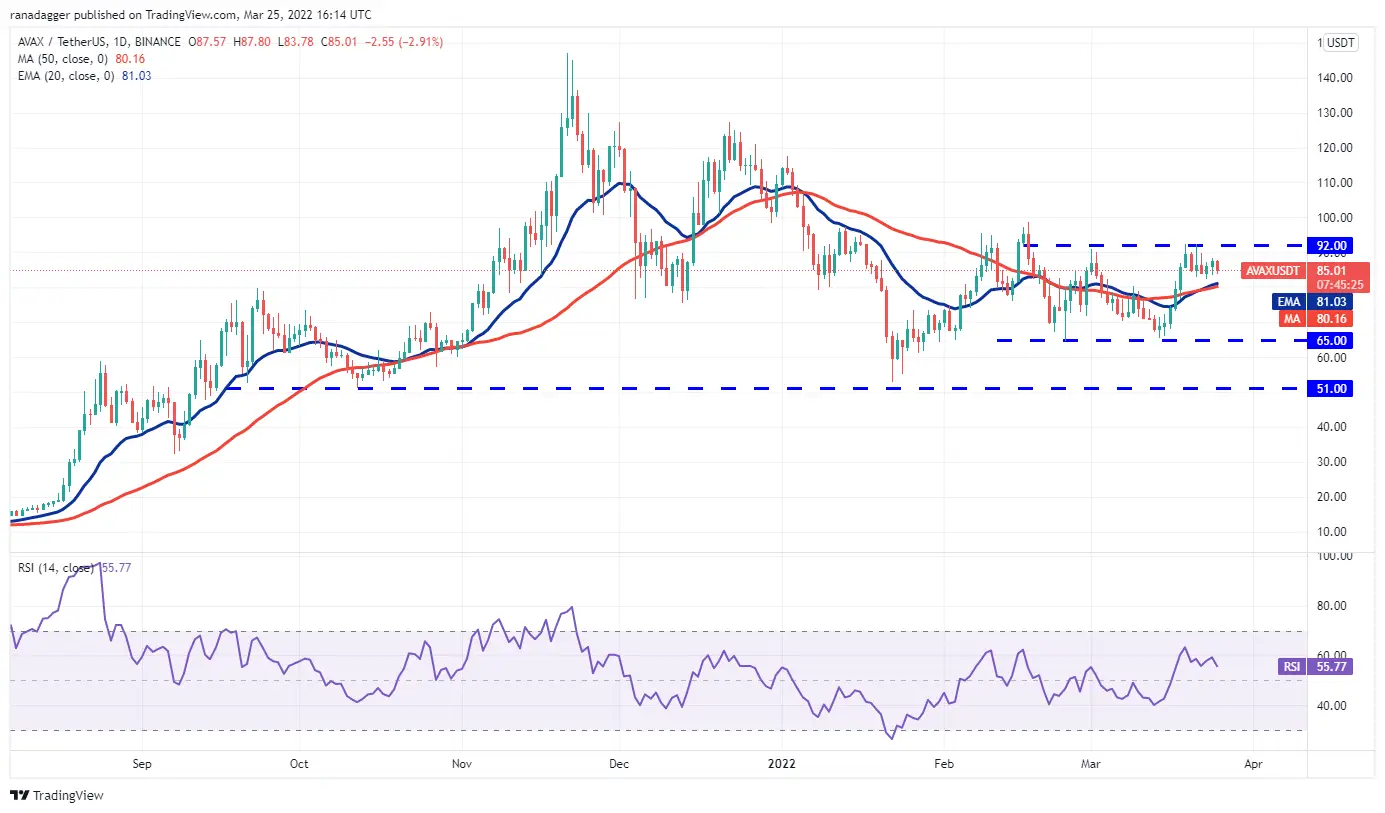The width and height of the screenshot is (1385, 813).
Task: Click the red AVAXUSDT symbol tag
Action: pyautogui.click(x=1275, y=270)
